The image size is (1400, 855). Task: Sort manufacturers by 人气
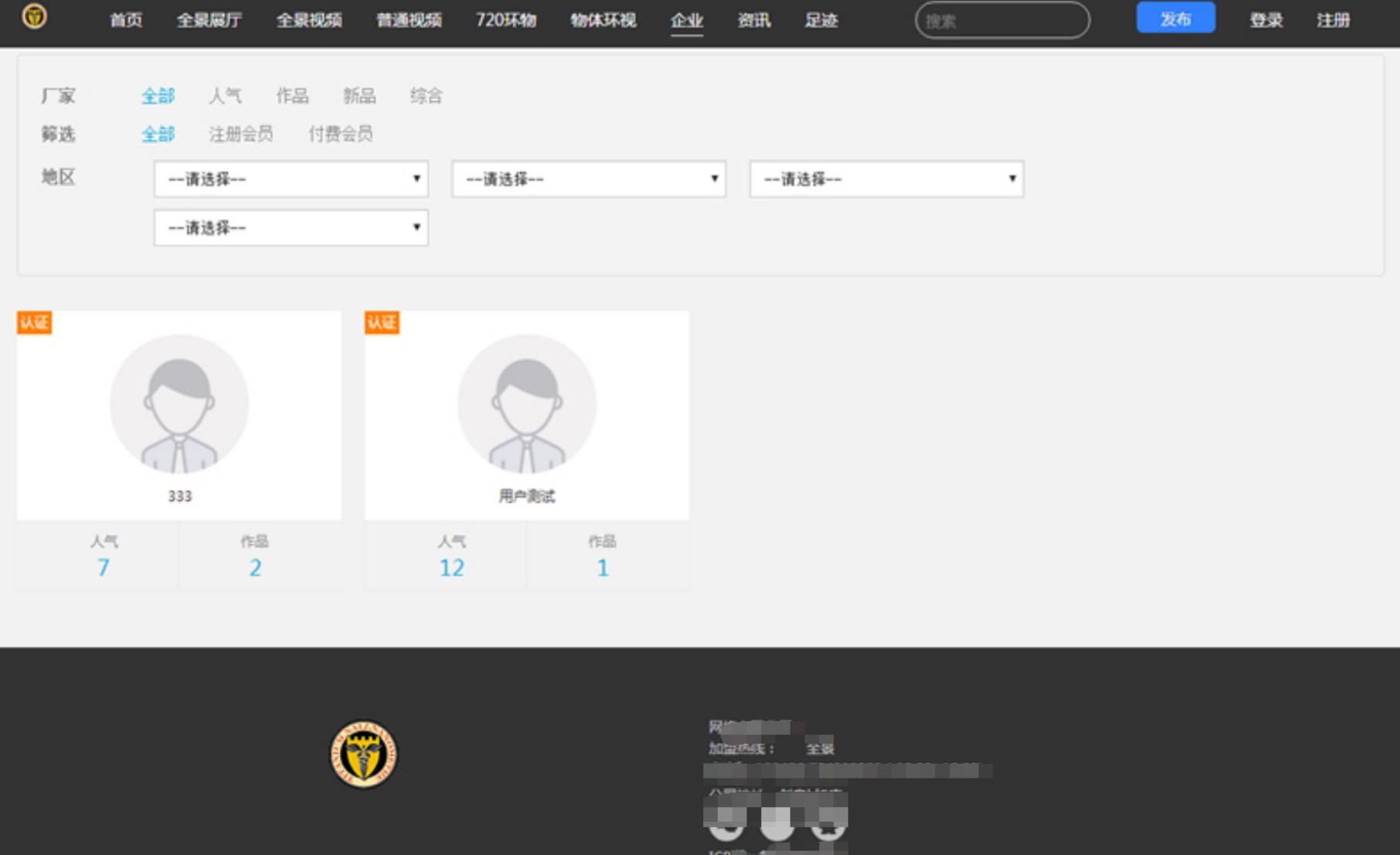tap(225, 96)
